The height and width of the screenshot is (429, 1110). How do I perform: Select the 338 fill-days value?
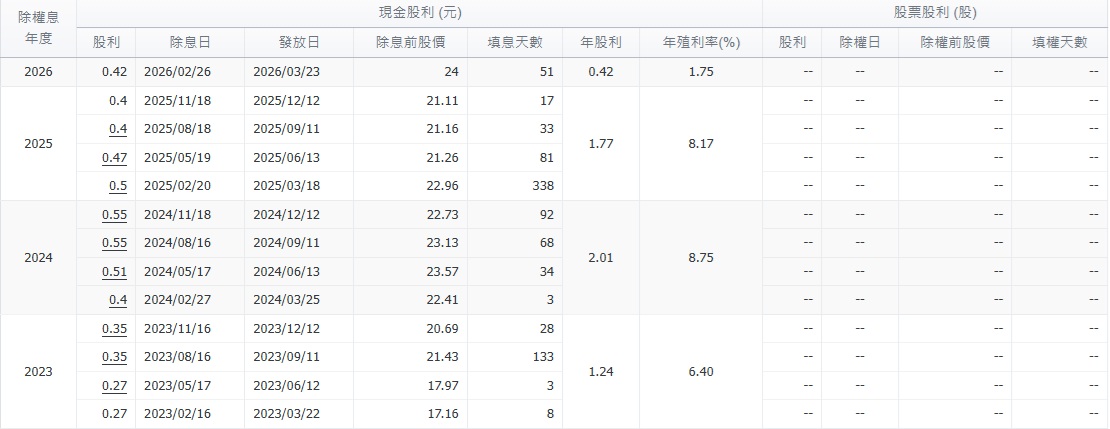tap(543, 185)
